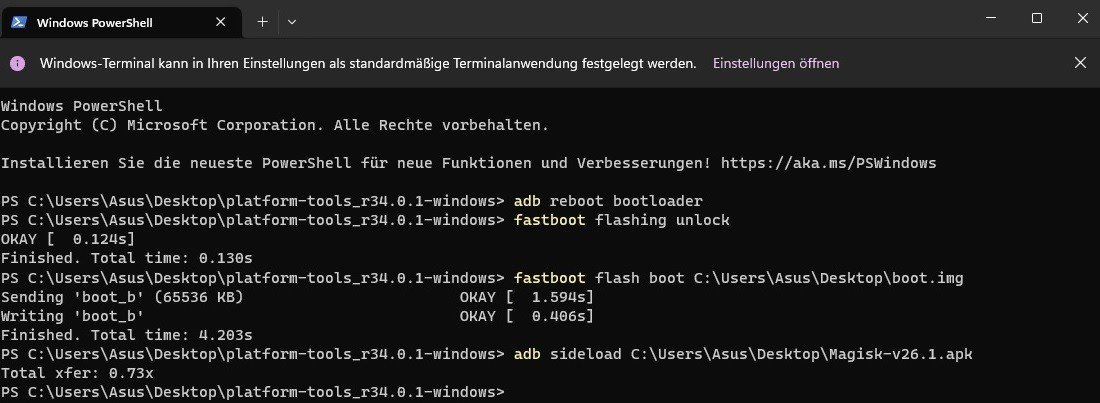Screen dimensions: 1100x403
Task: Click the "fastboot flashing unlock" command text
Action: point(621,220)
